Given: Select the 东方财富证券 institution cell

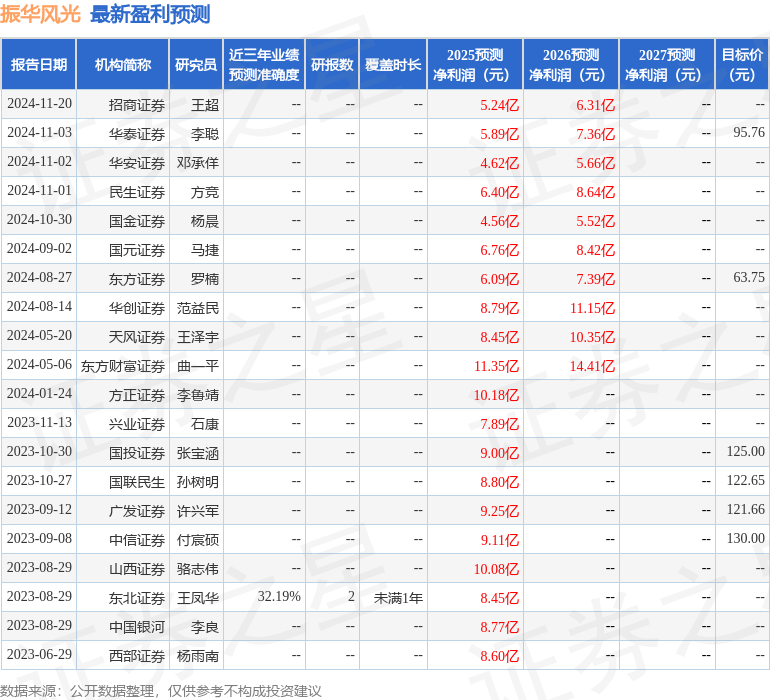Looking at the screenshot, I should (x=123, y=366).
